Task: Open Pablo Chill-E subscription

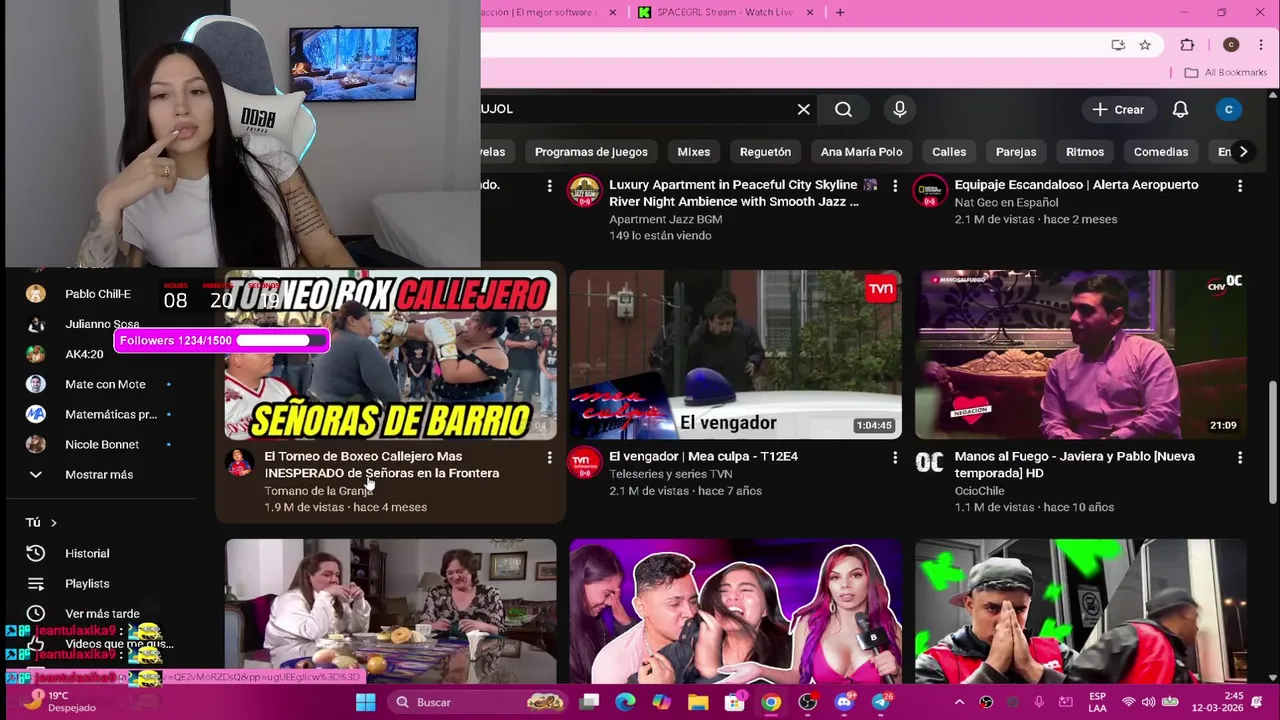Action: tap(100, 294)
